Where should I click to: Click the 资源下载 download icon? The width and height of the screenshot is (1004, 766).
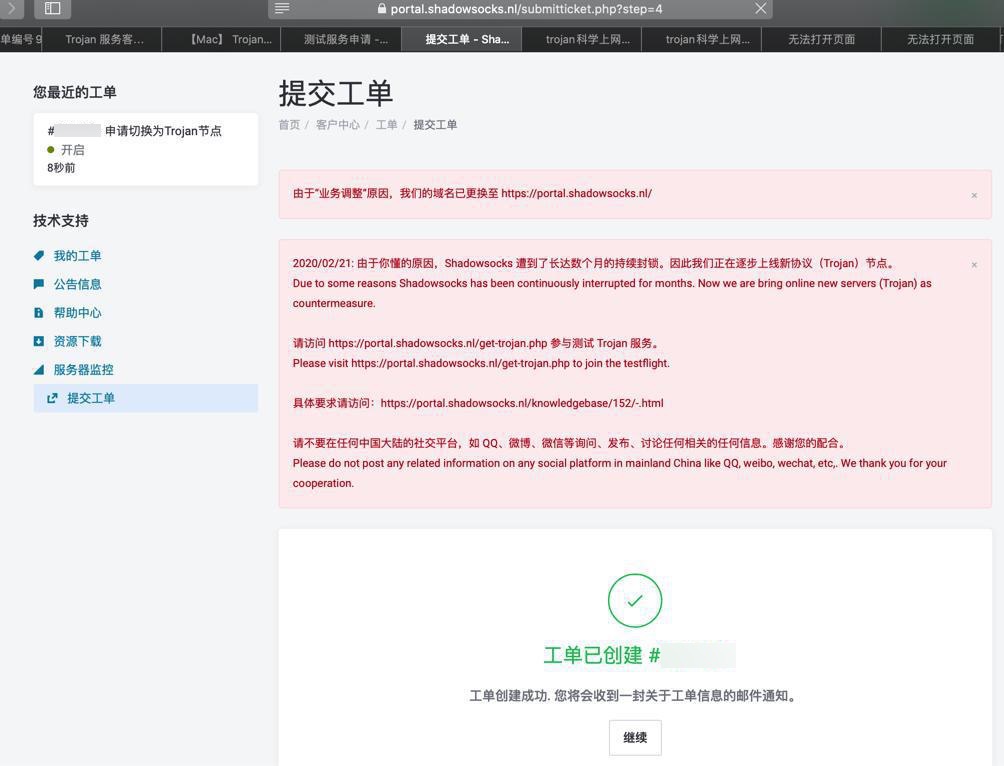click(x=39, y=341)
